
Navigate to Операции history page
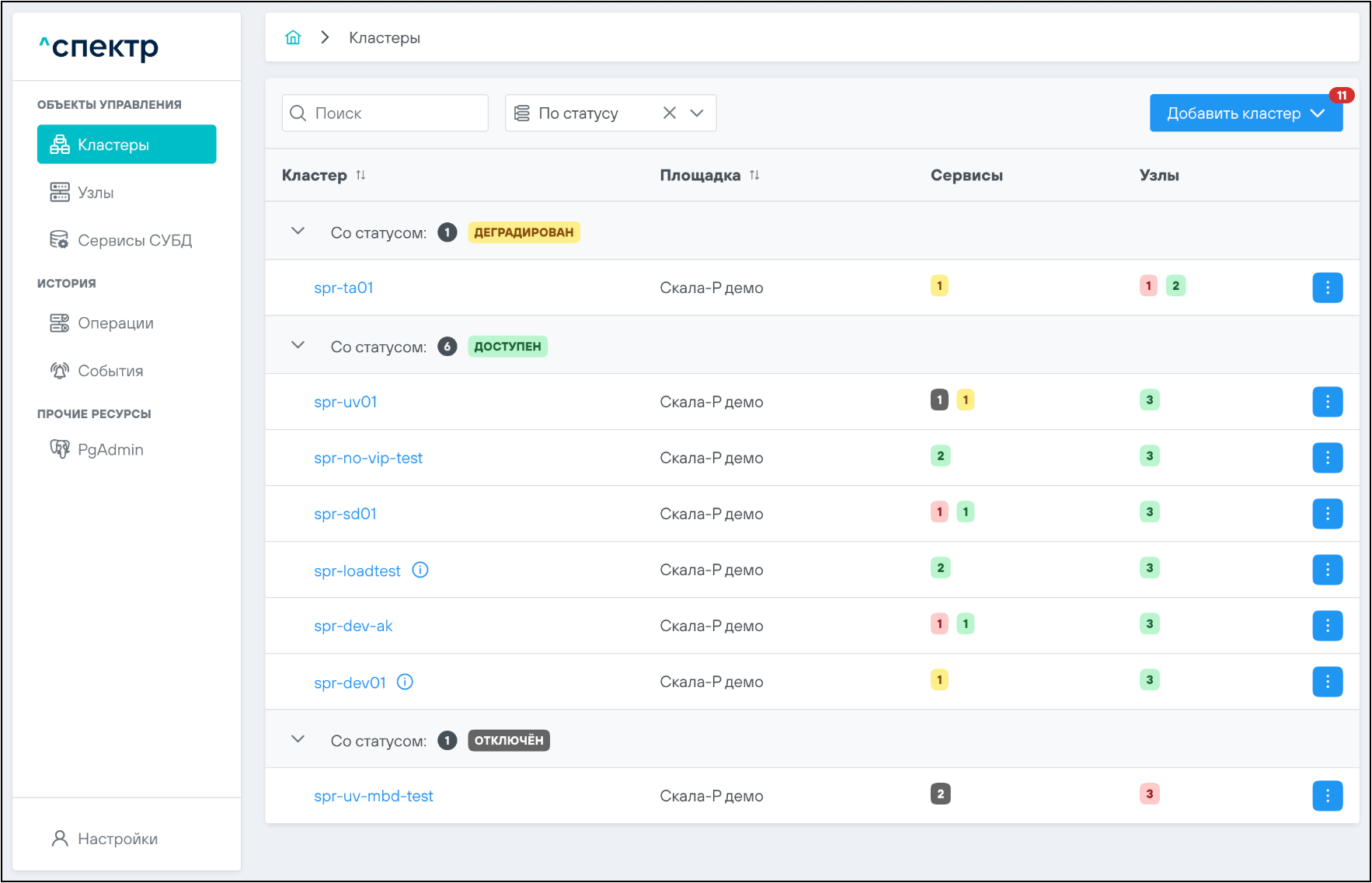[115, 323]
